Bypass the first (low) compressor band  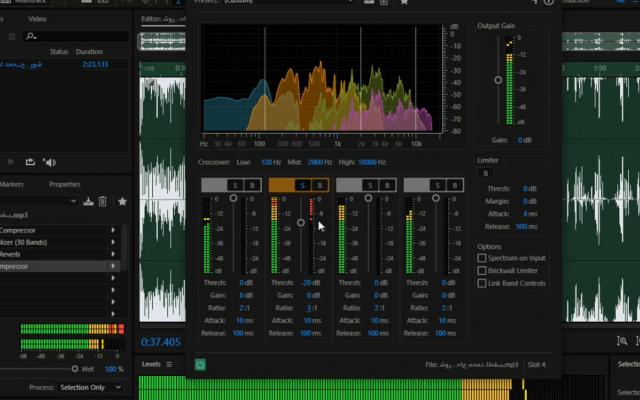pos(252,185)
